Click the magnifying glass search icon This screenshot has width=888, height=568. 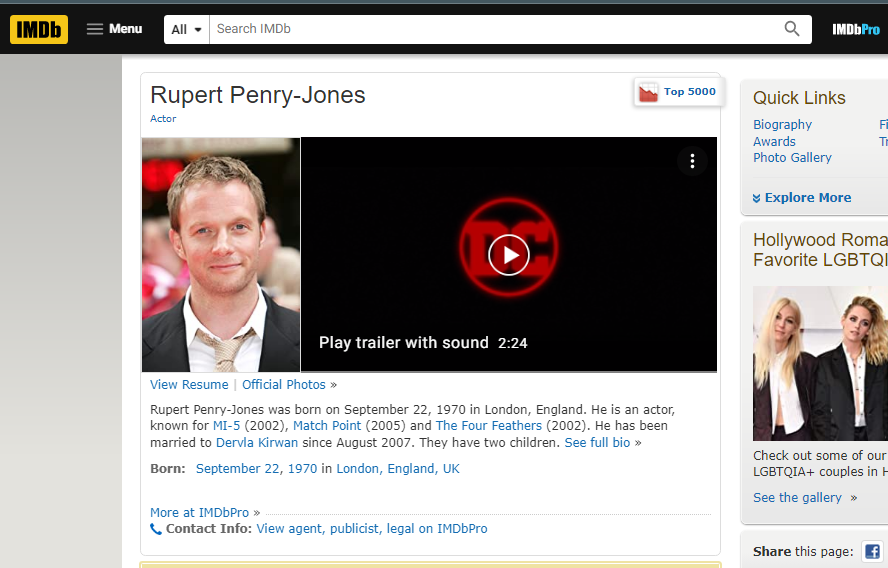point(792,29)
